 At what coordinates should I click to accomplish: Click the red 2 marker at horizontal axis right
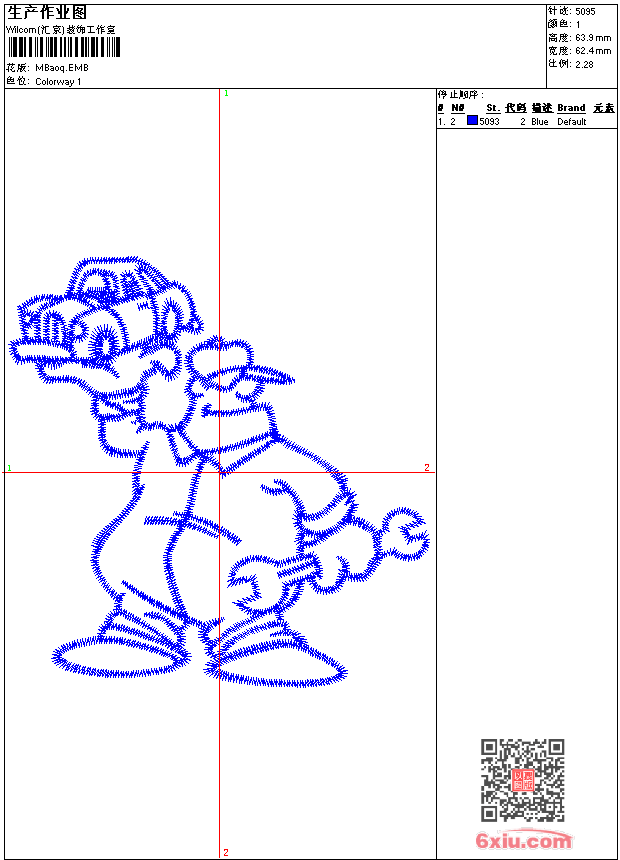pos(427,467)
